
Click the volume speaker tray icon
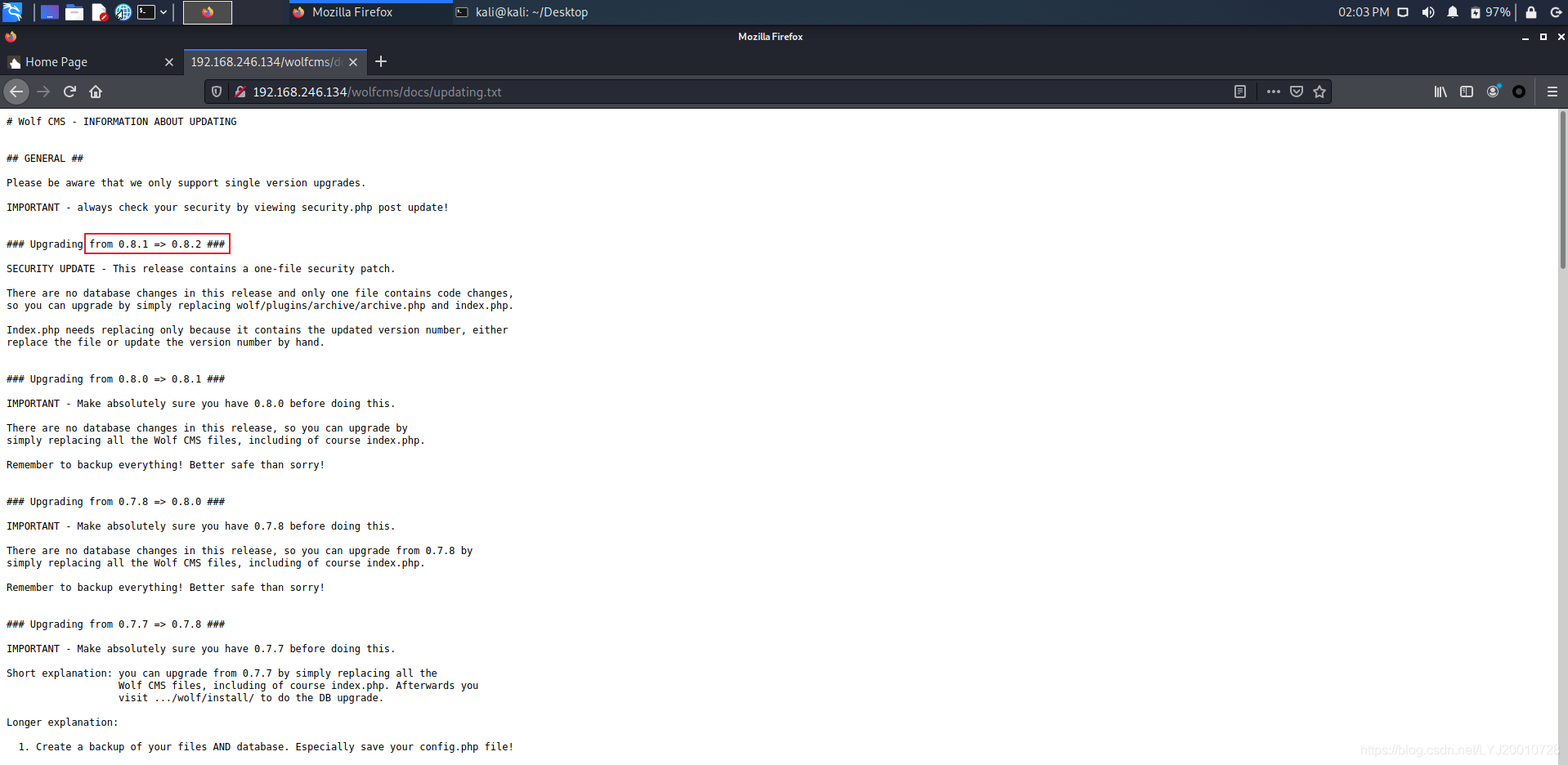pyautogui.click(x=1428, y=12)
